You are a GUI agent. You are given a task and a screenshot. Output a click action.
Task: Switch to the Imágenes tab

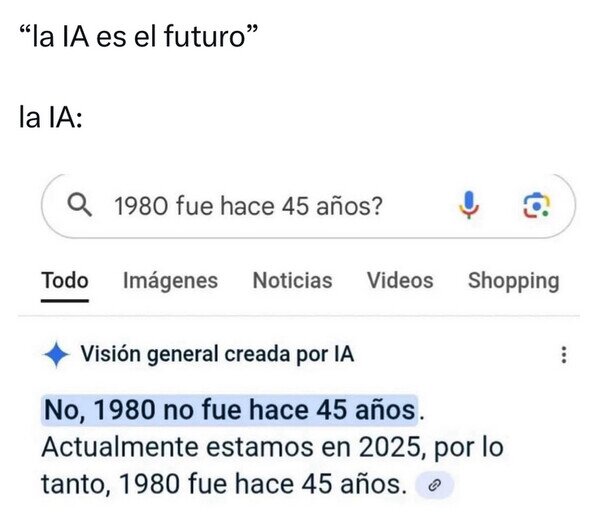pyautogui.click(x=170, y=281)
